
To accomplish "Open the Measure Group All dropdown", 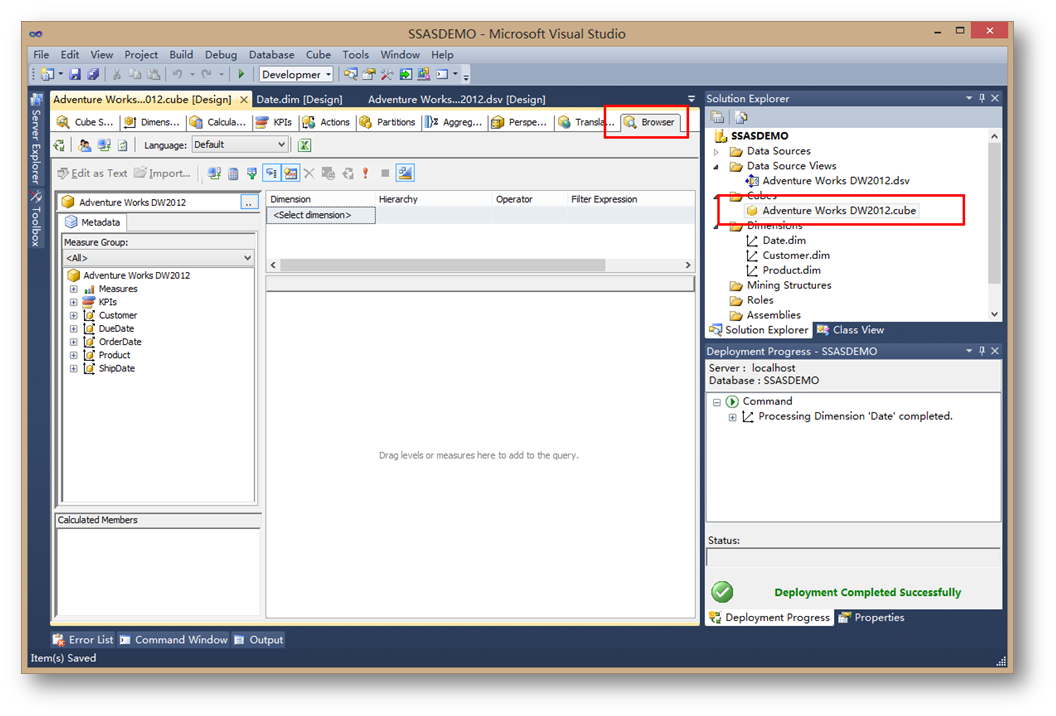I will pyautogui.click(x=158, y=257).
